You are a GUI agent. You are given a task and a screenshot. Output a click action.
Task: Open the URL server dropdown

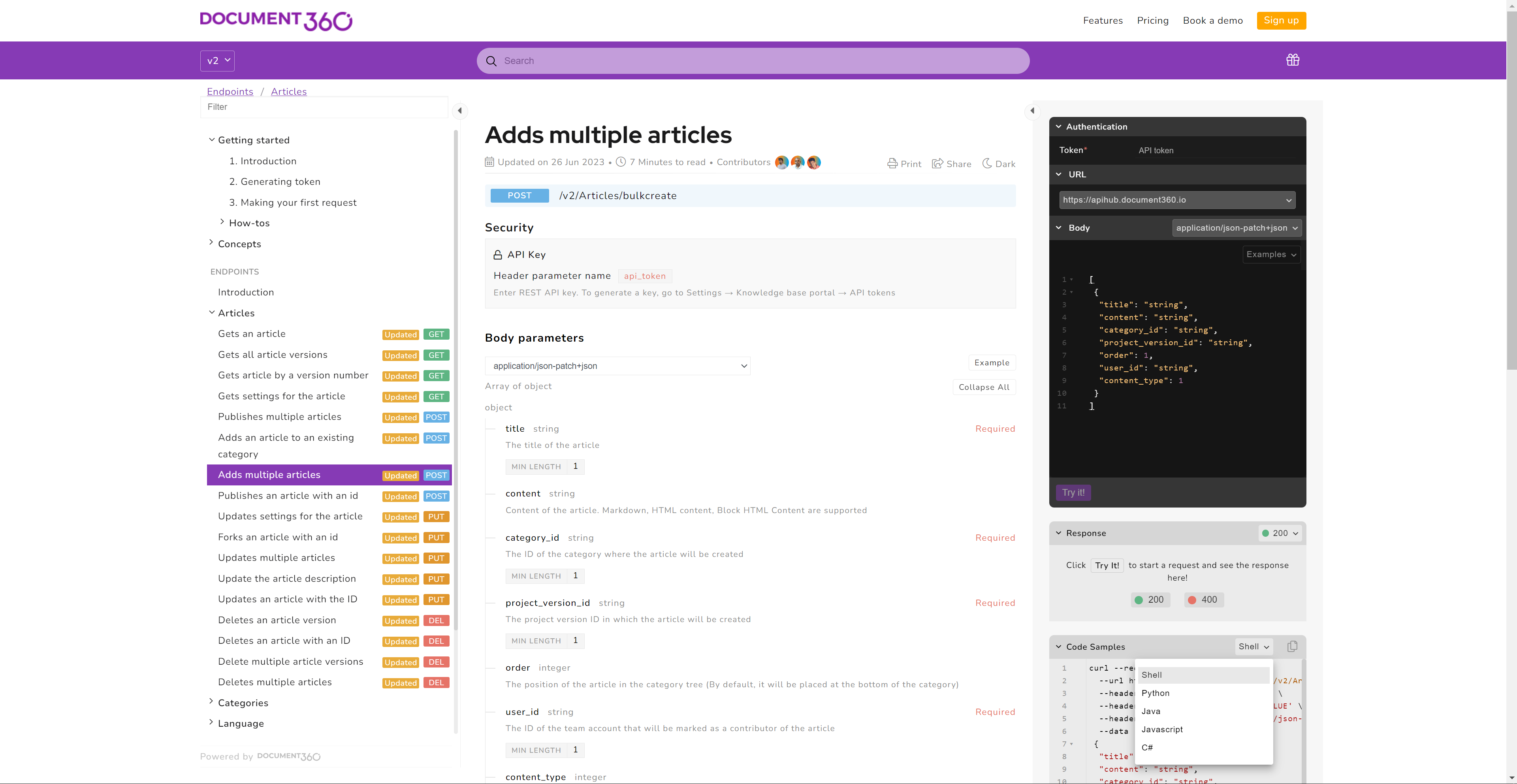point(1177,200)
